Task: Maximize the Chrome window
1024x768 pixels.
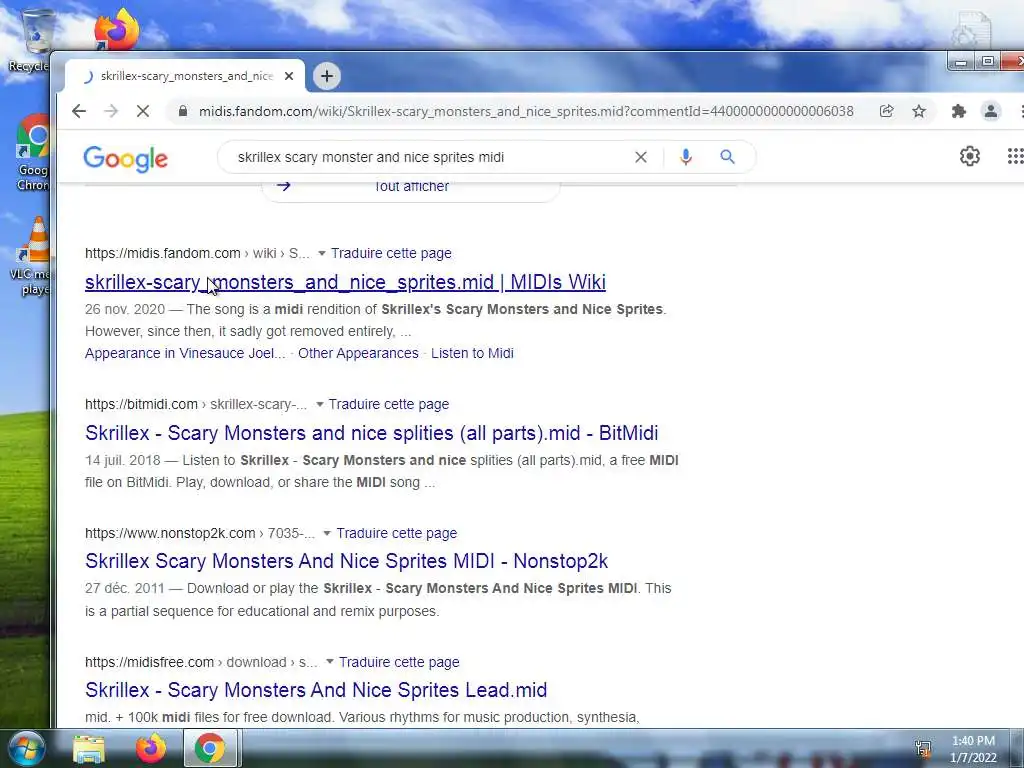Action: 987,61
